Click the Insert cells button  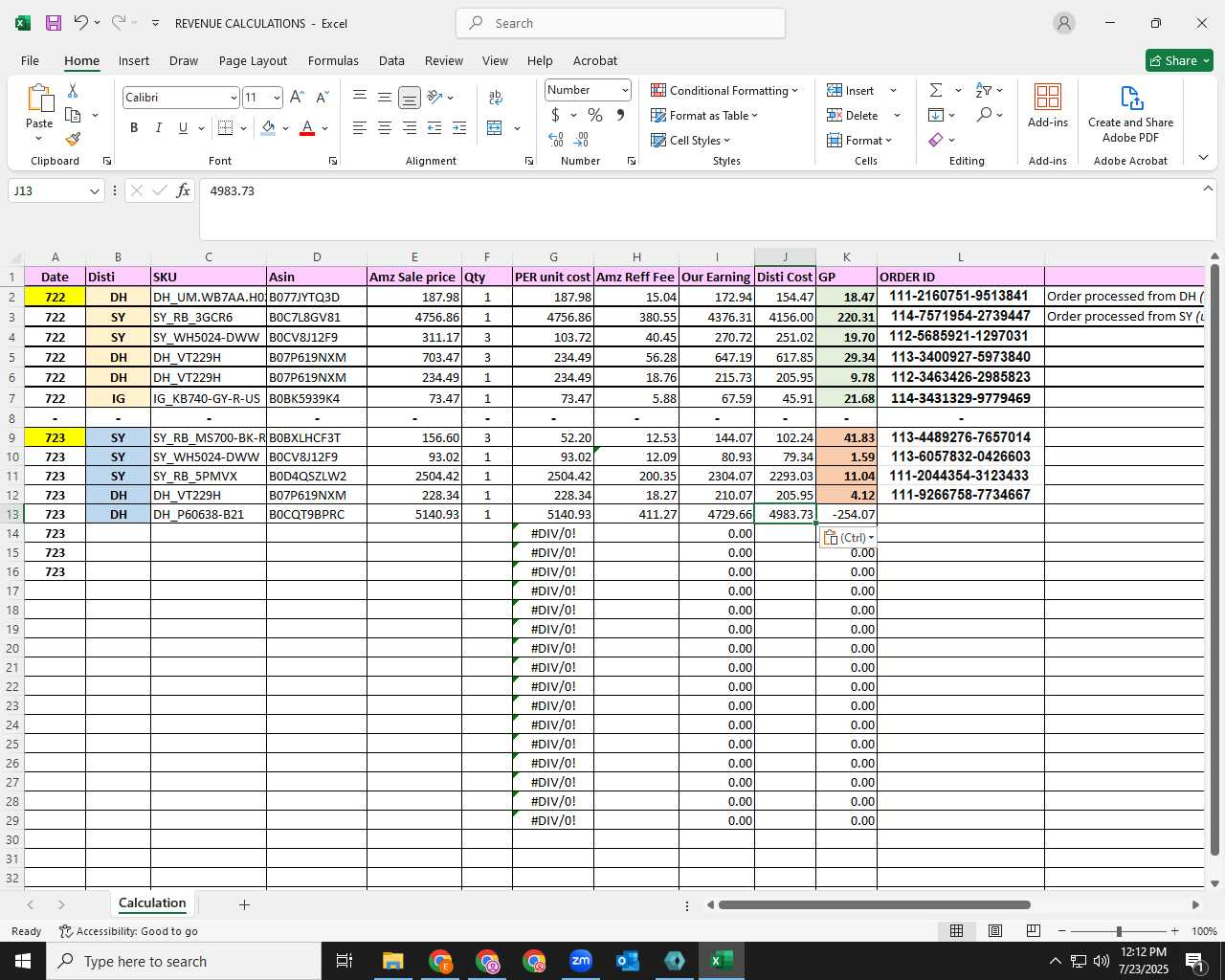[852, 90]
